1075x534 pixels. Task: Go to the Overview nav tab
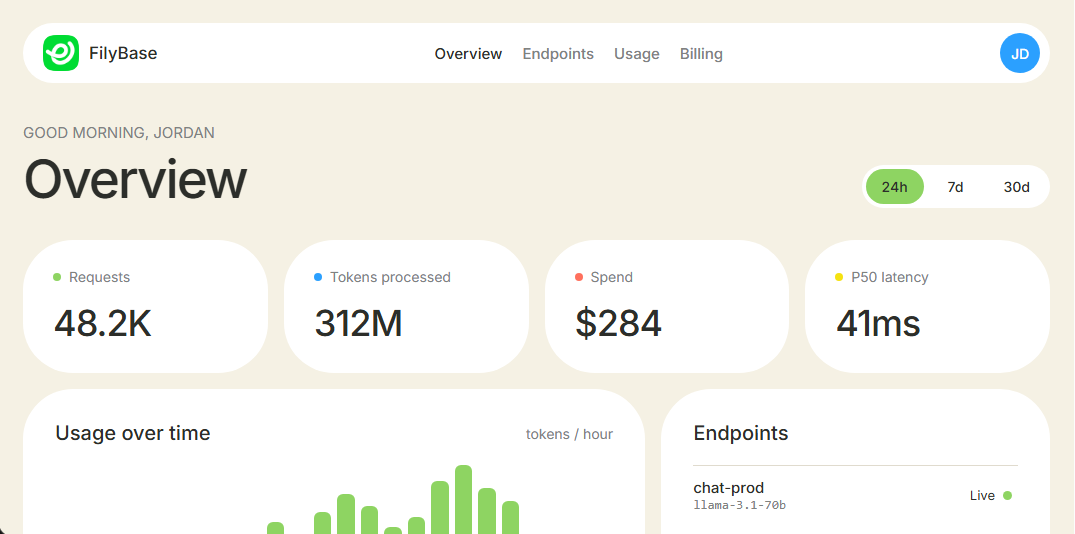(468, 53)
